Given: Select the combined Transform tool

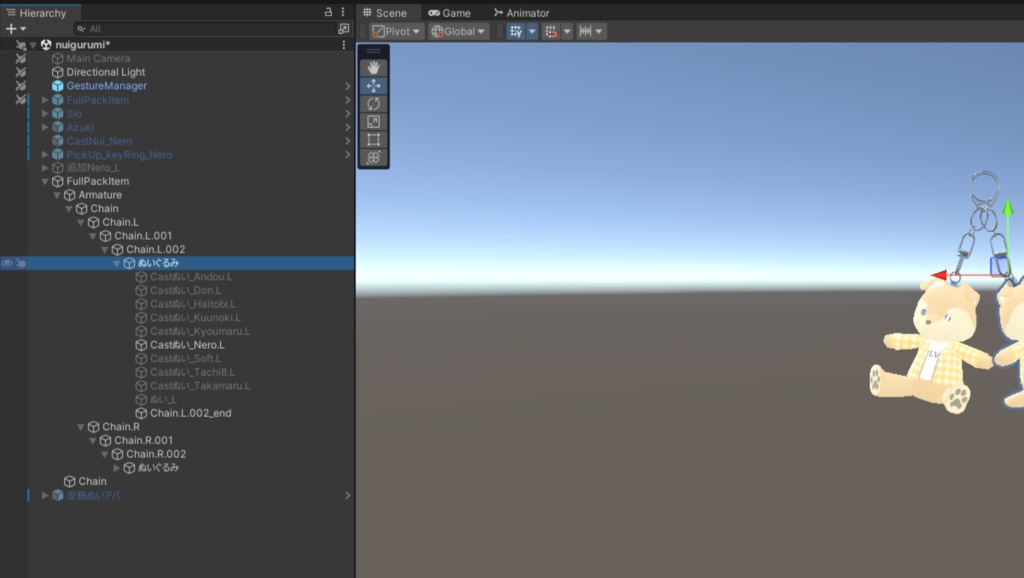Looking at the screenshot, I should (374, 157).
